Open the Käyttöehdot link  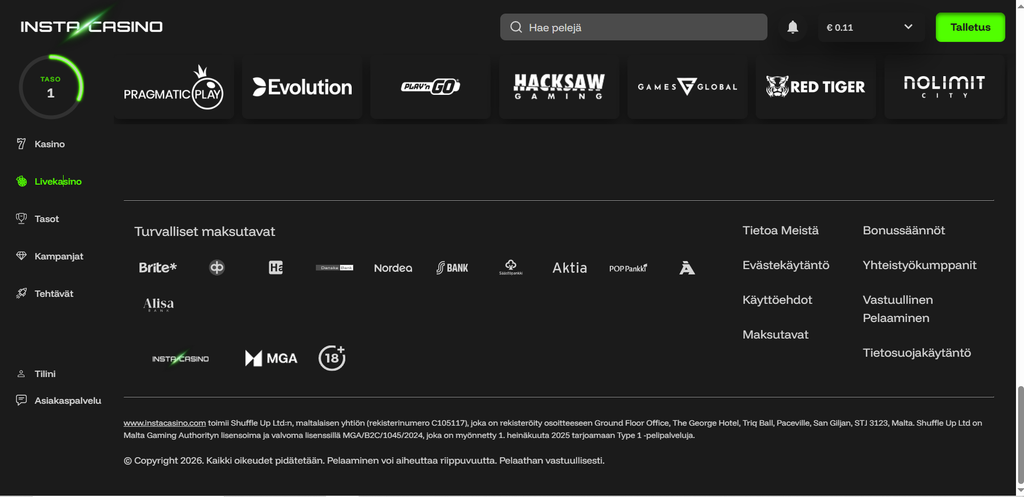[x=777, y=300]
